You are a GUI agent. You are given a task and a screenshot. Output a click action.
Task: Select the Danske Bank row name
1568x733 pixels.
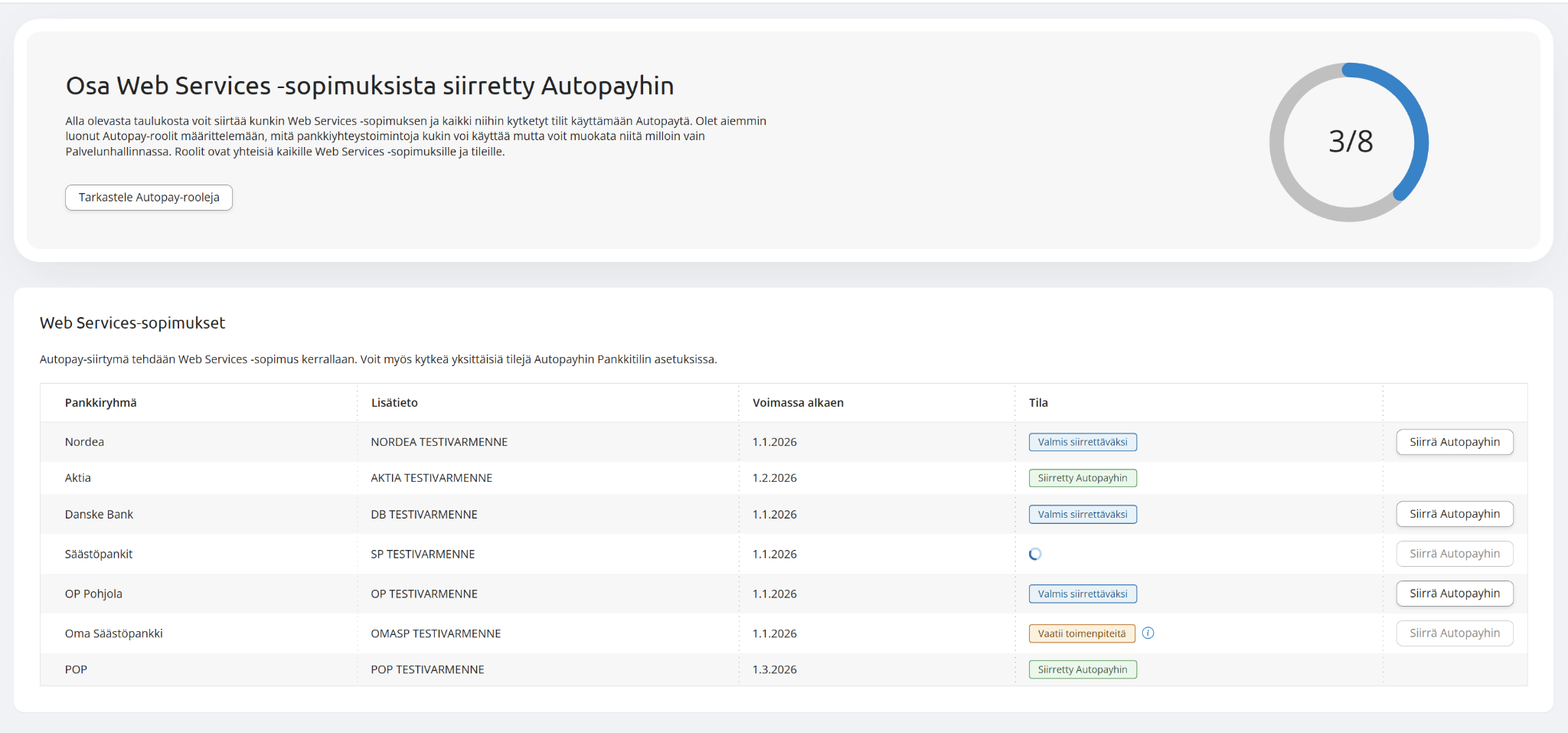coord(99,515)
